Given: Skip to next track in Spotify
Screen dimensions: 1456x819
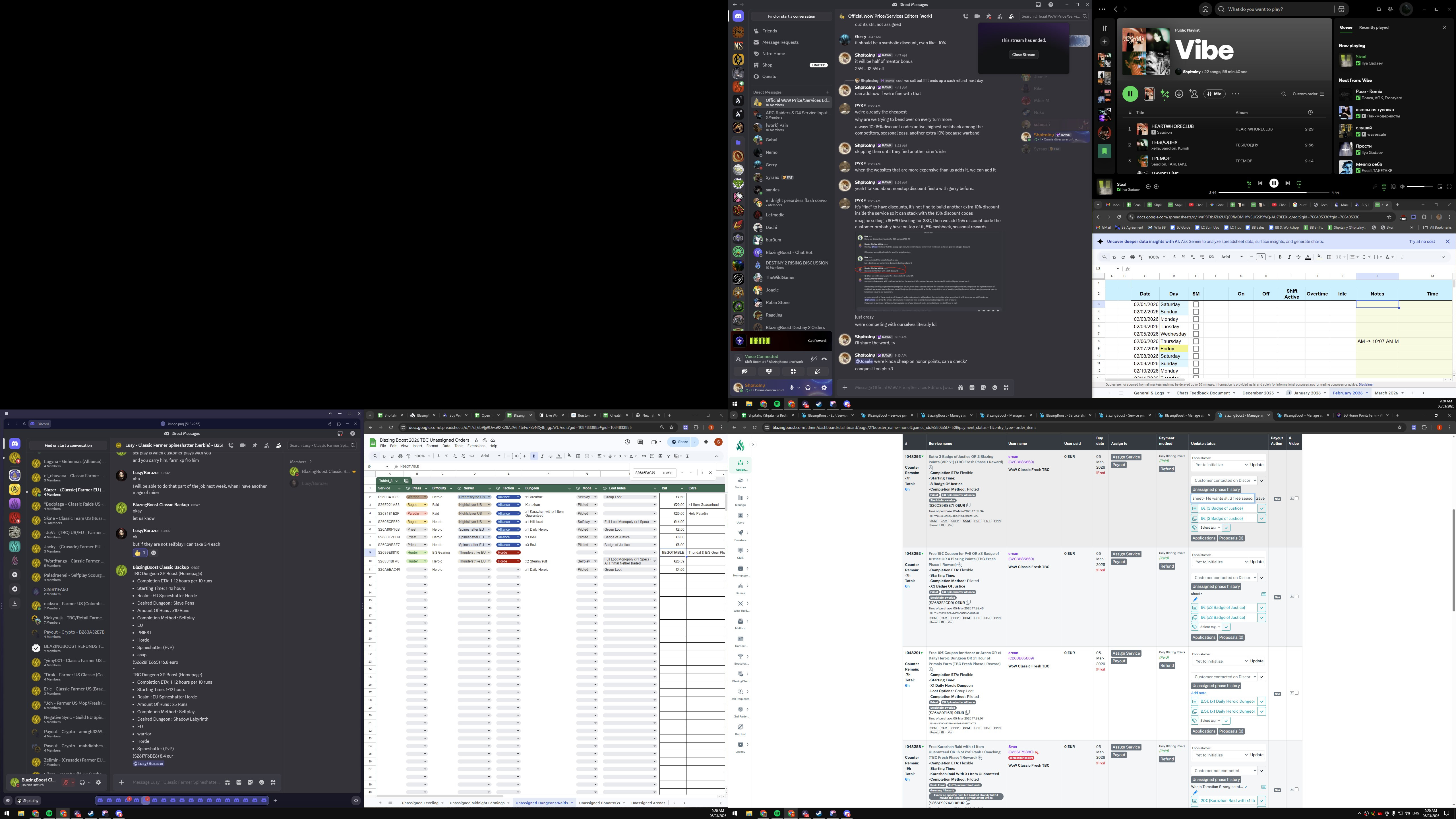Looking at the screenshot, I should click(1288, 183).
